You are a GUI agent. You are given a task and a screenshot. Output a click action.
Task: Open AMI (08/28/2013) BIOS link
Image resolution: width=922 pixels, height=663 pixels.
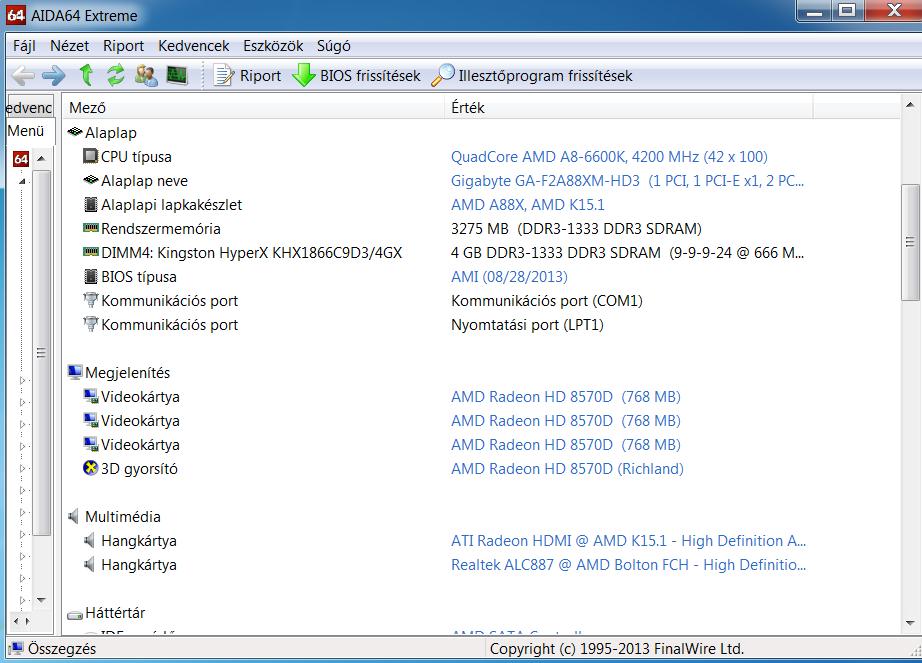point(509,276)
